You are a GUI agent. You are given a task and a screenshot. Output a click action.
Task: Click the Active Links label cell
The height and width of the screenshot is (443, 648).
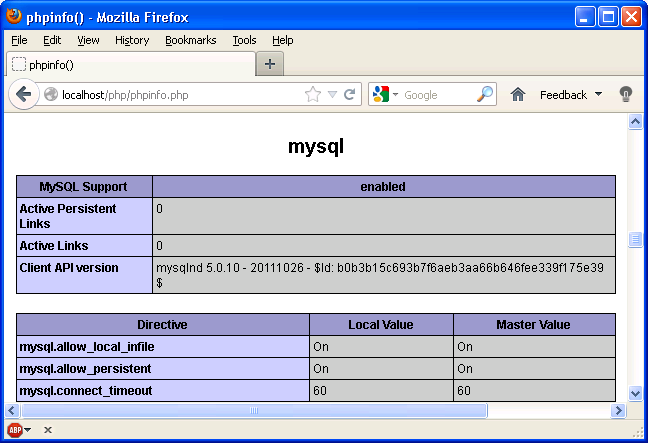coord(84,246)
